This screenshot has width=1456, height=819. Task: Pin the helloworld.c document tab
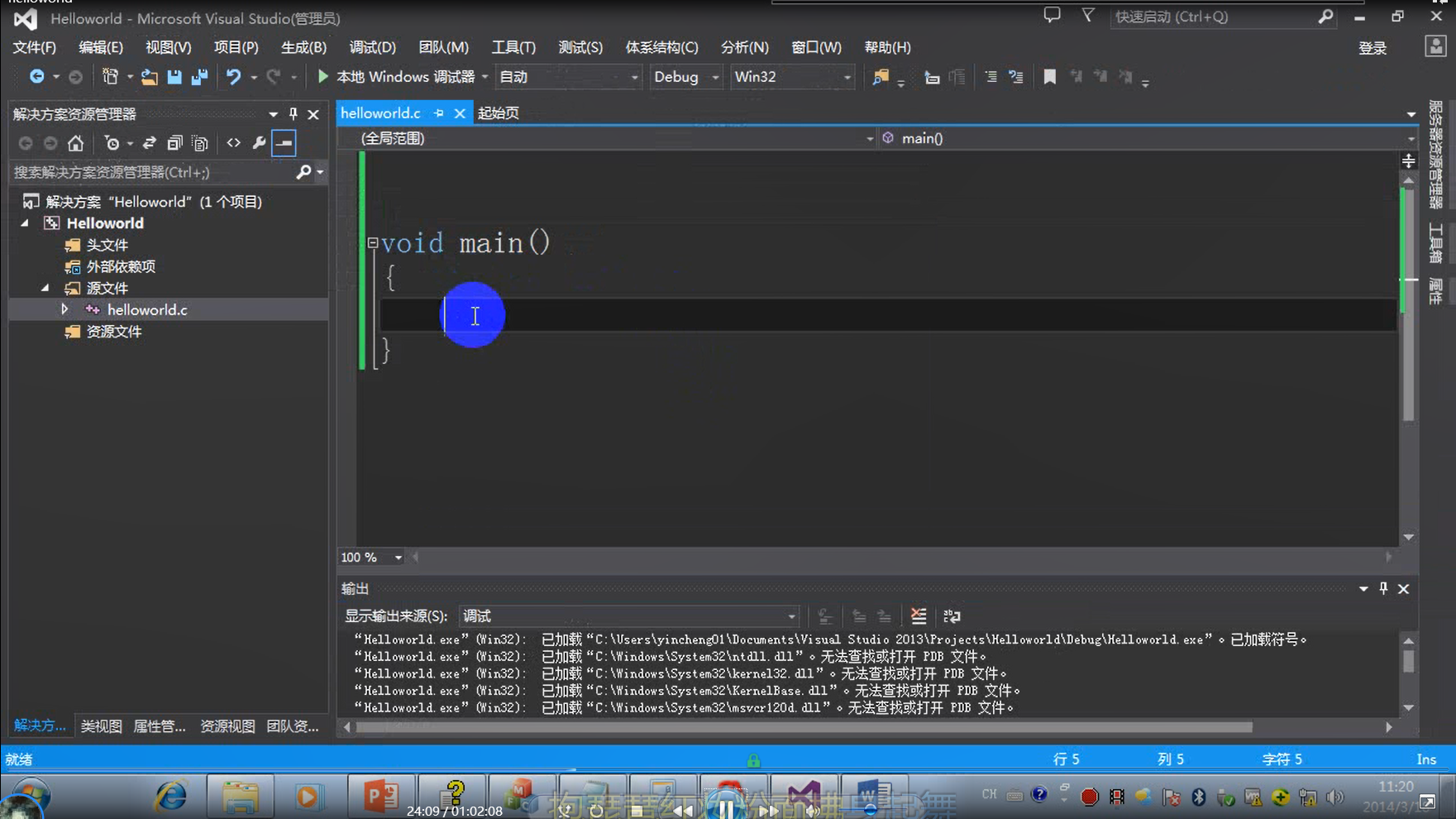439,113
